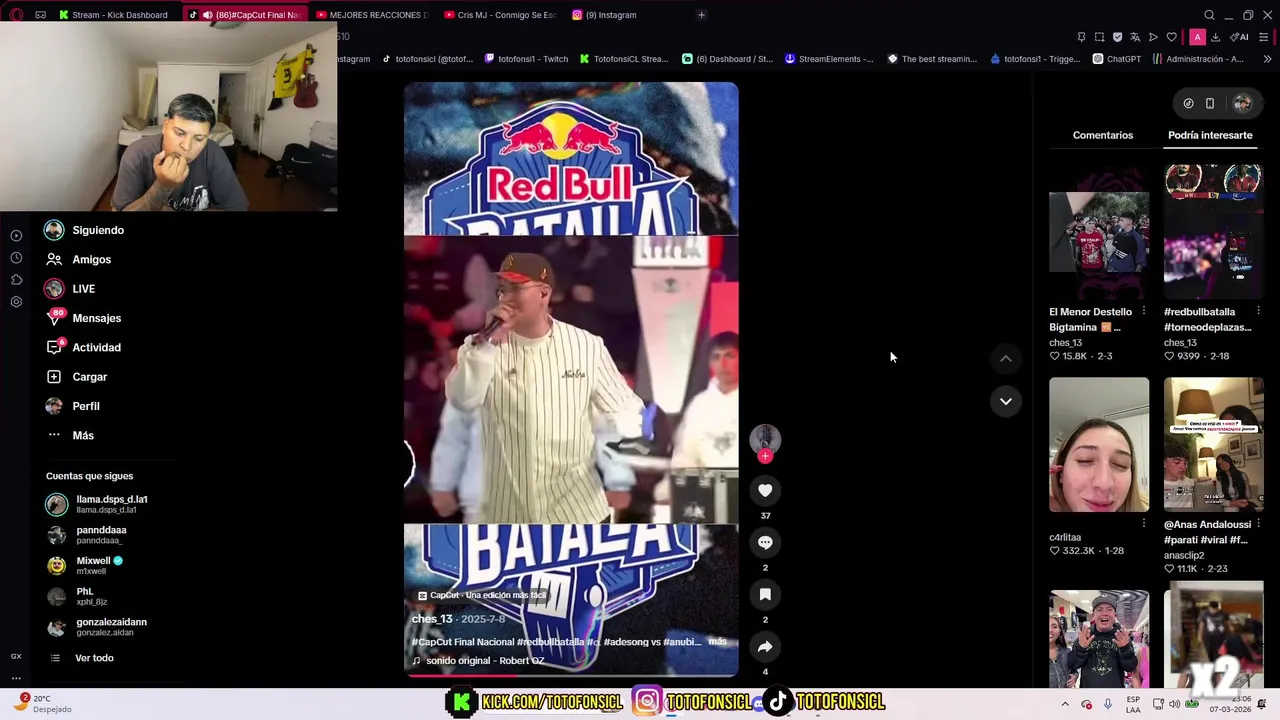This screenshot has height=720, width=1280.
Task: Open options for El Menor Destello video
Action: (1143, 311)
